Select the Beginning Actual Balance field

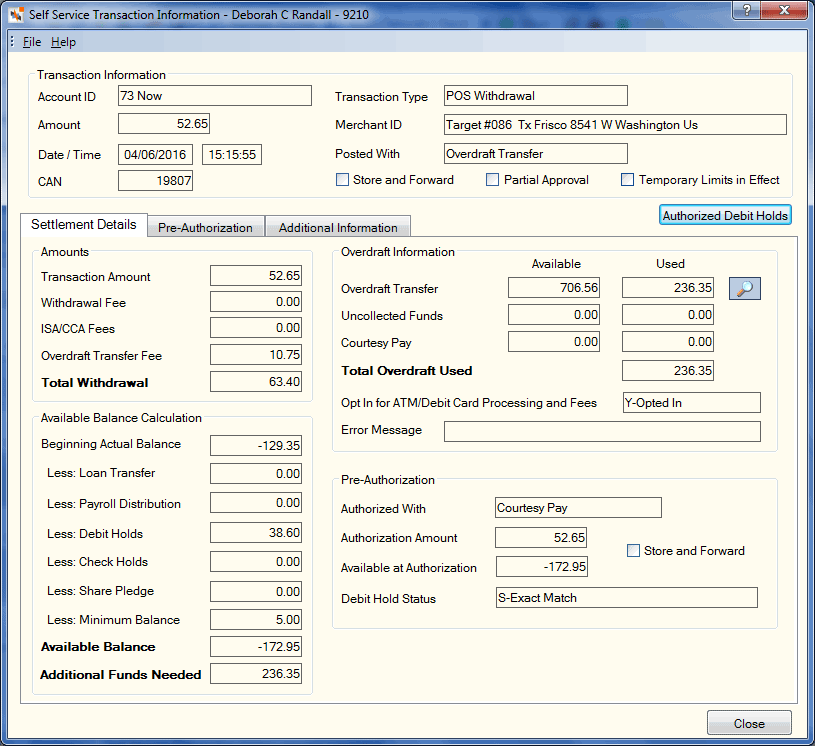pyautogui.click(x=256, y=446)
